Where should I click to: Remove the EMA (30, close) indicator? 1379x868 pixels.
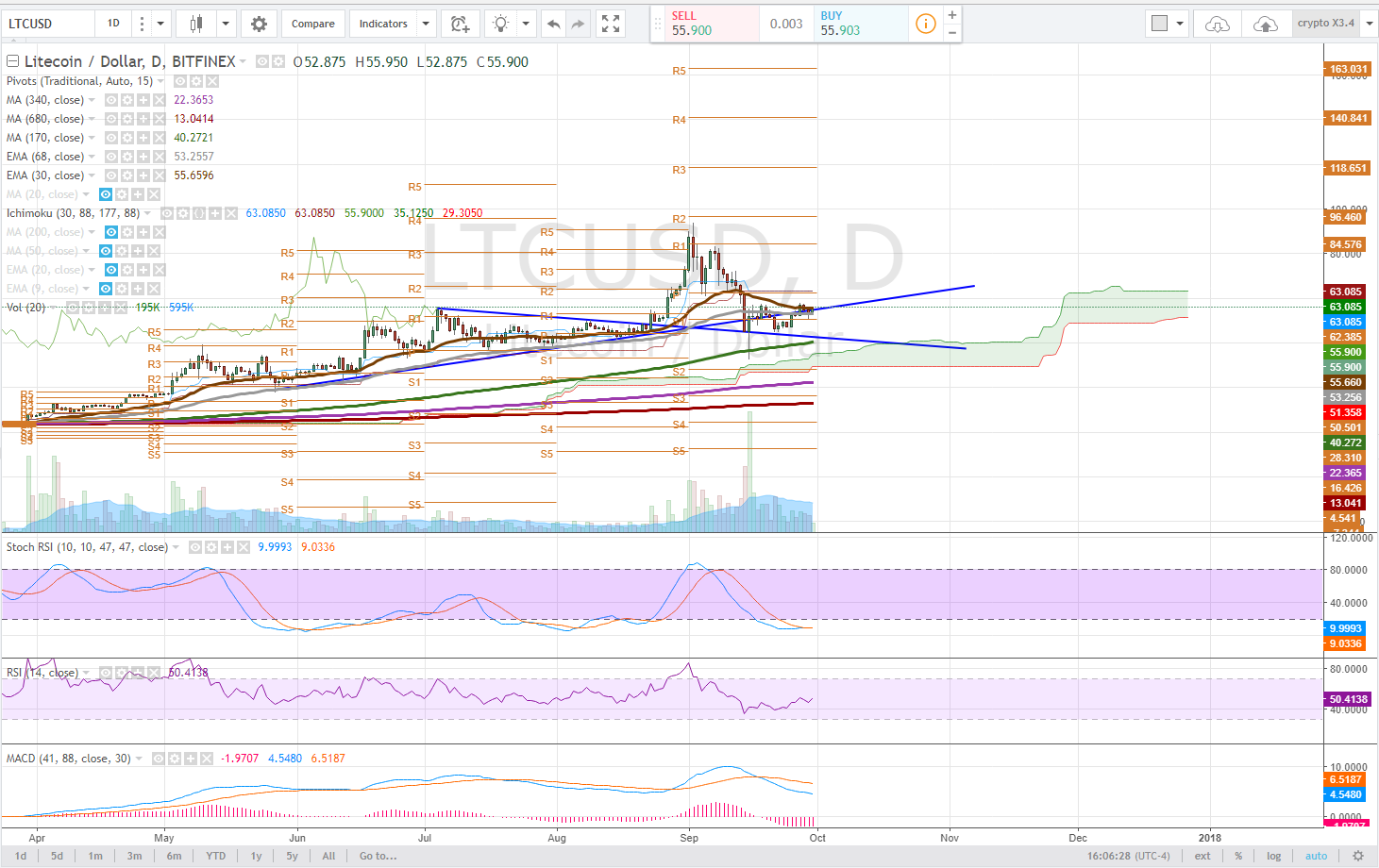click(x=160, y=175)
